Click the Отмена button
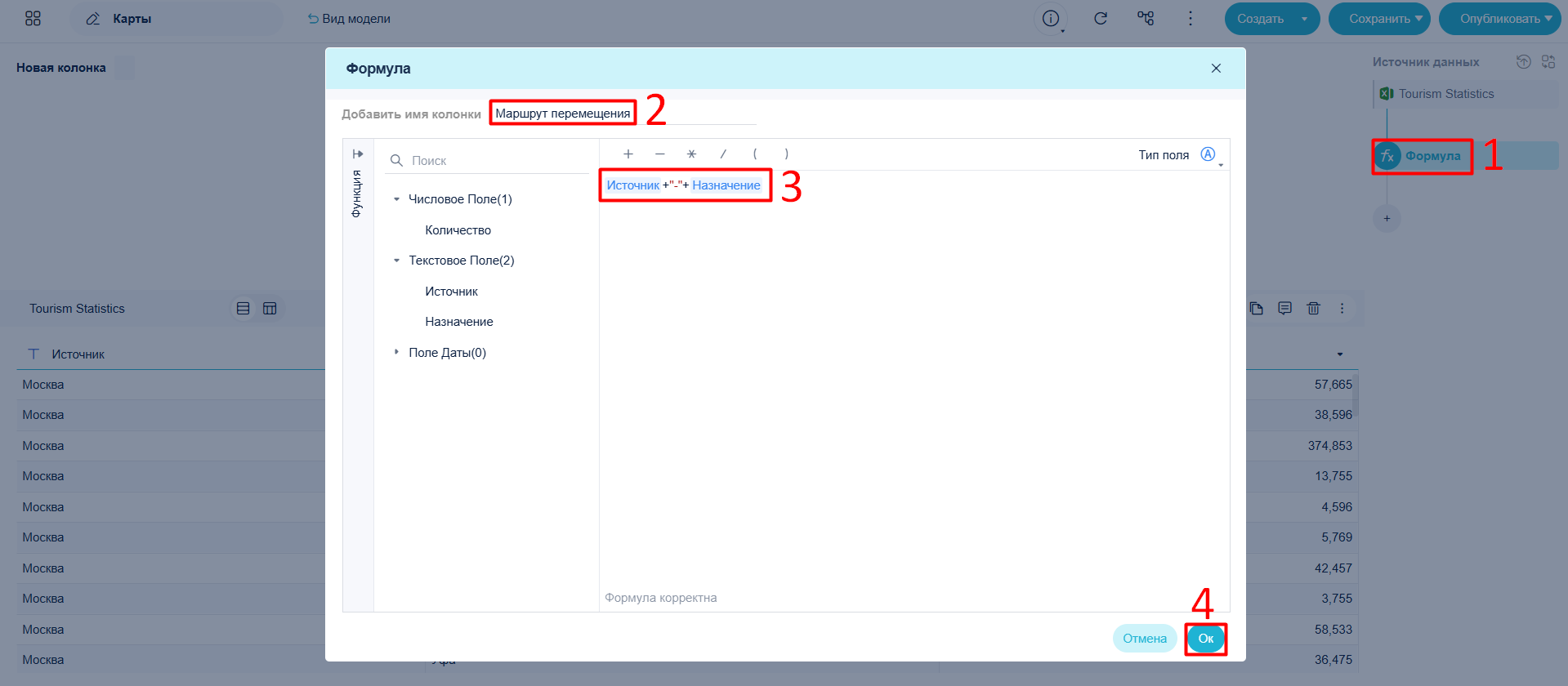Viewport: 1568px width, 686px height. [x=1145, y=639]
